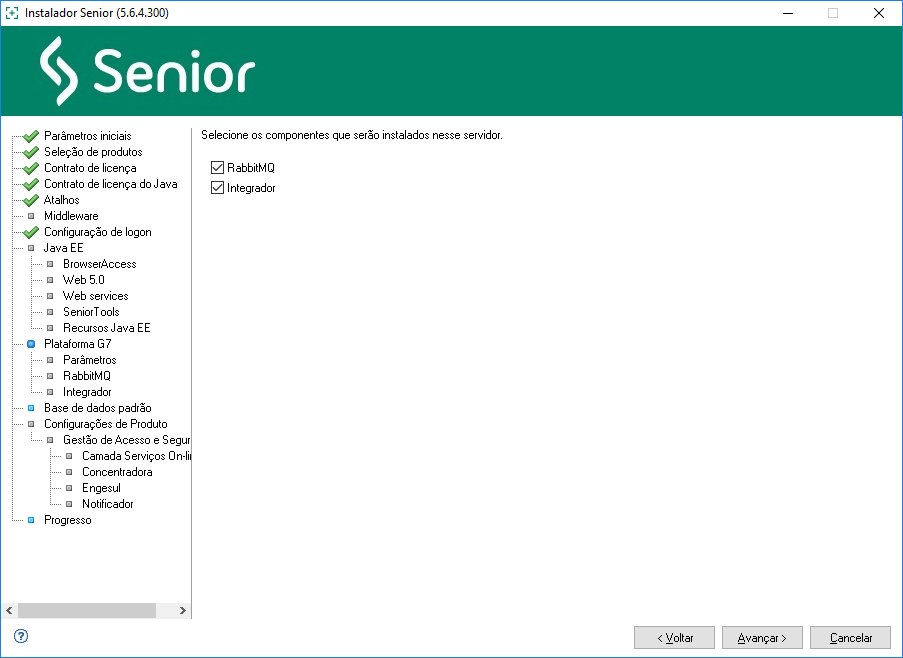Select Parâmetros under Plataforma G7
The width and height of the screenshot is (903, 658).
pos(90,360)
